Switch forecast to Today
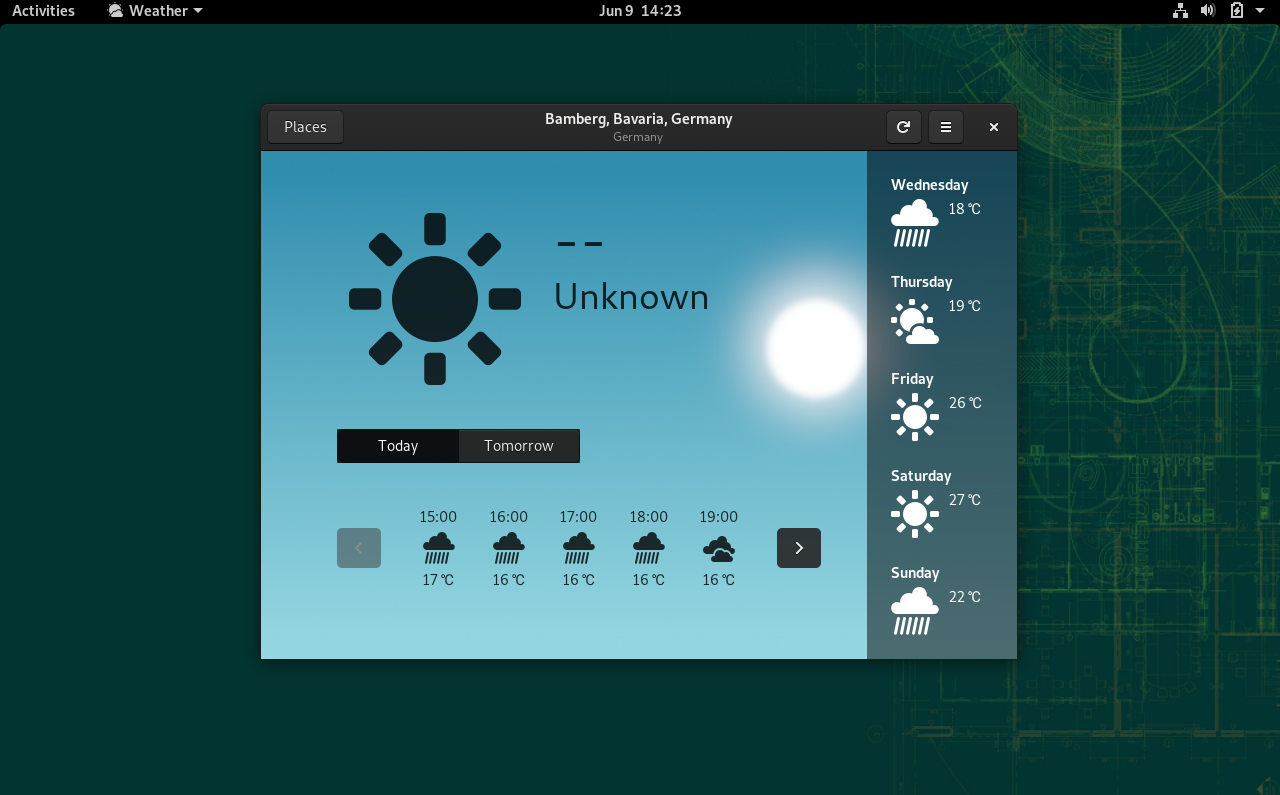The width and height of the screenshot is (1280, 795). [398, 446]
